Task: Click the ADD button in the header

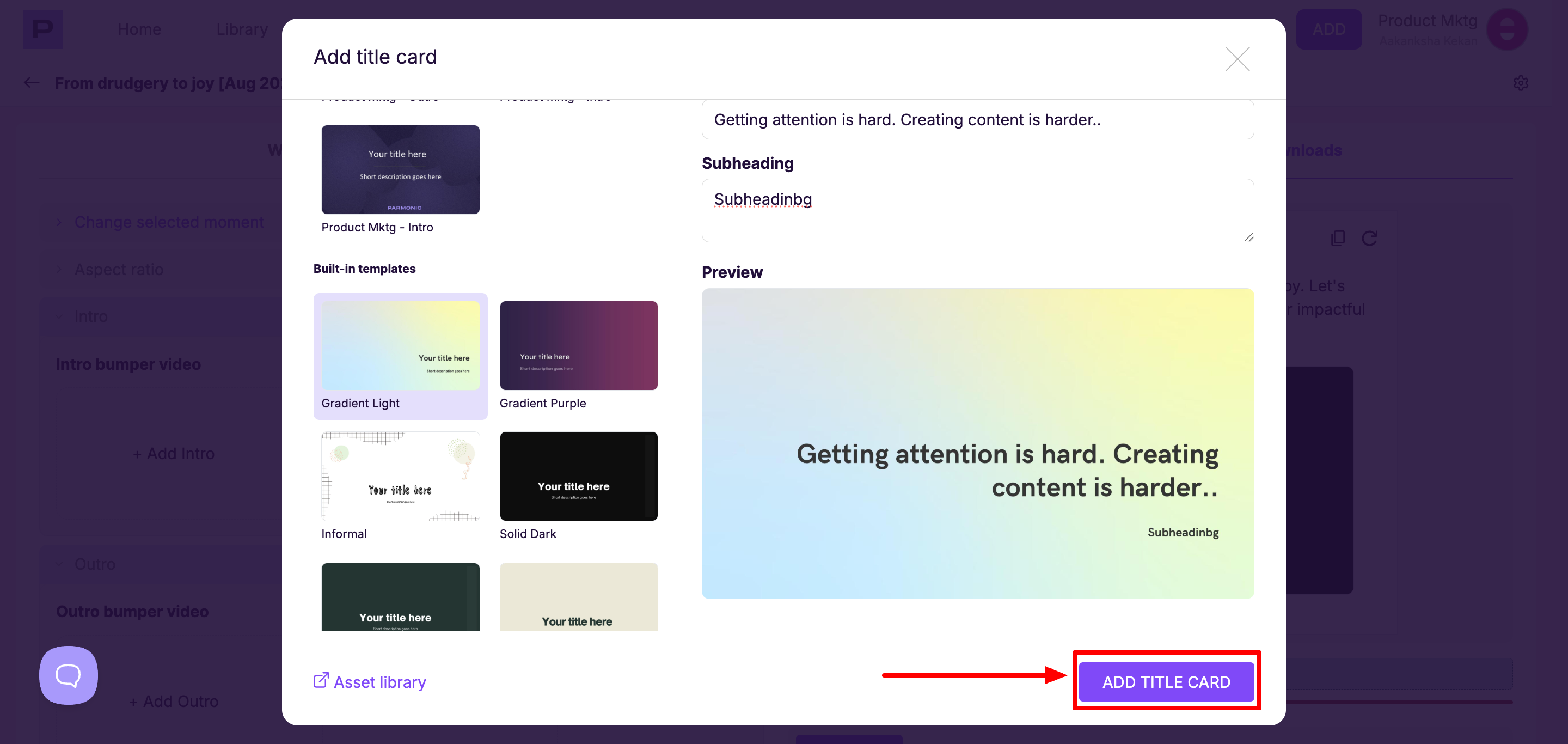Action: point(1328,29)
